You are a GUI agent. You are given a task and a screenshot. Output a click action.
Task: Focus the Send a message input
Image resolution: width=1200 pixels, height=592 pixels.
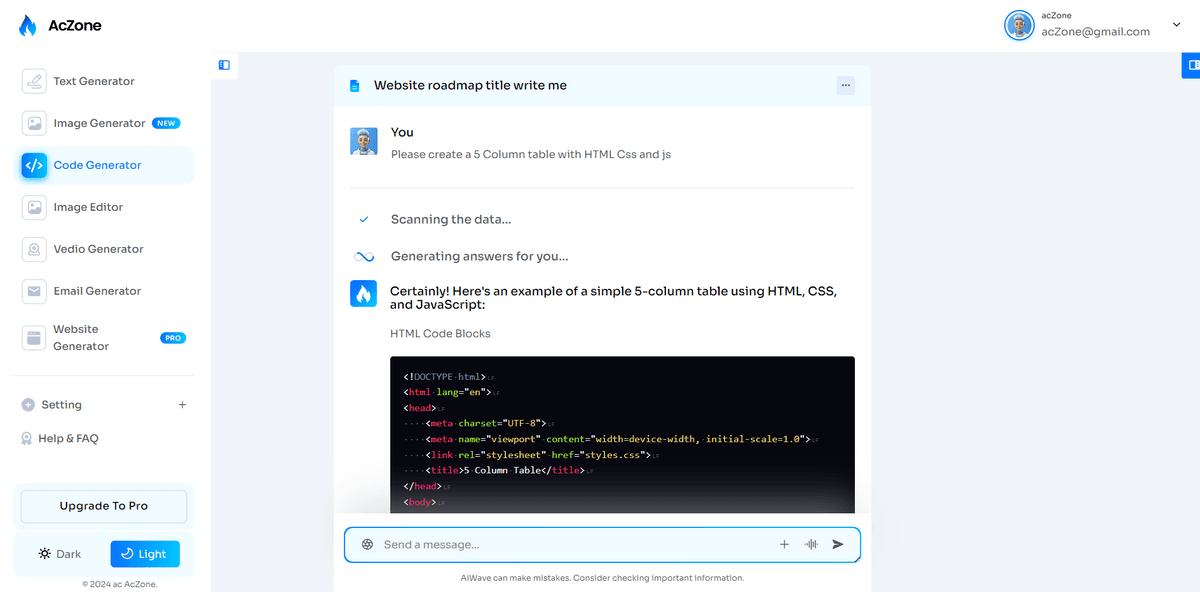575,544
